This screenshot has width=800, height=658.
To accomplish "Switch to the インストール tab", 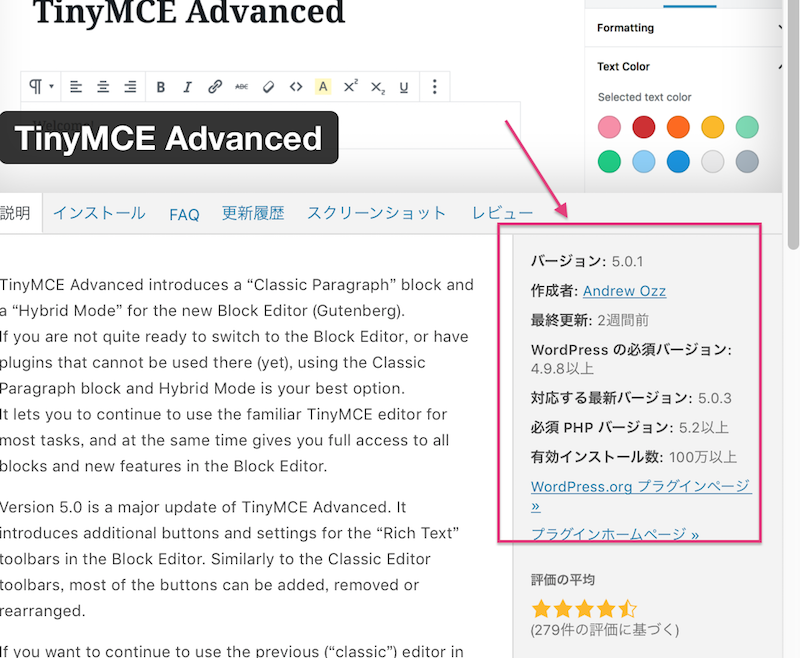I will pos(99,213).
